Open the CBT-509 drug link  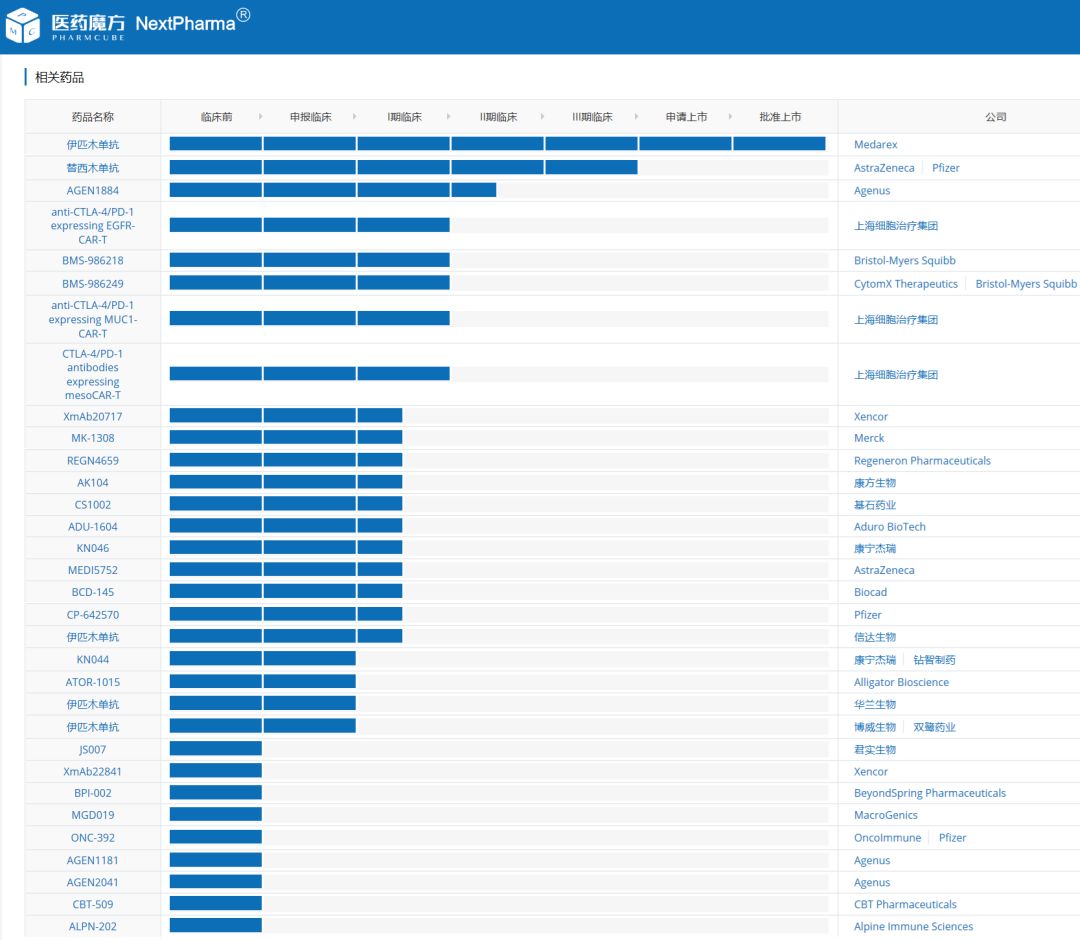click(92, 905)
